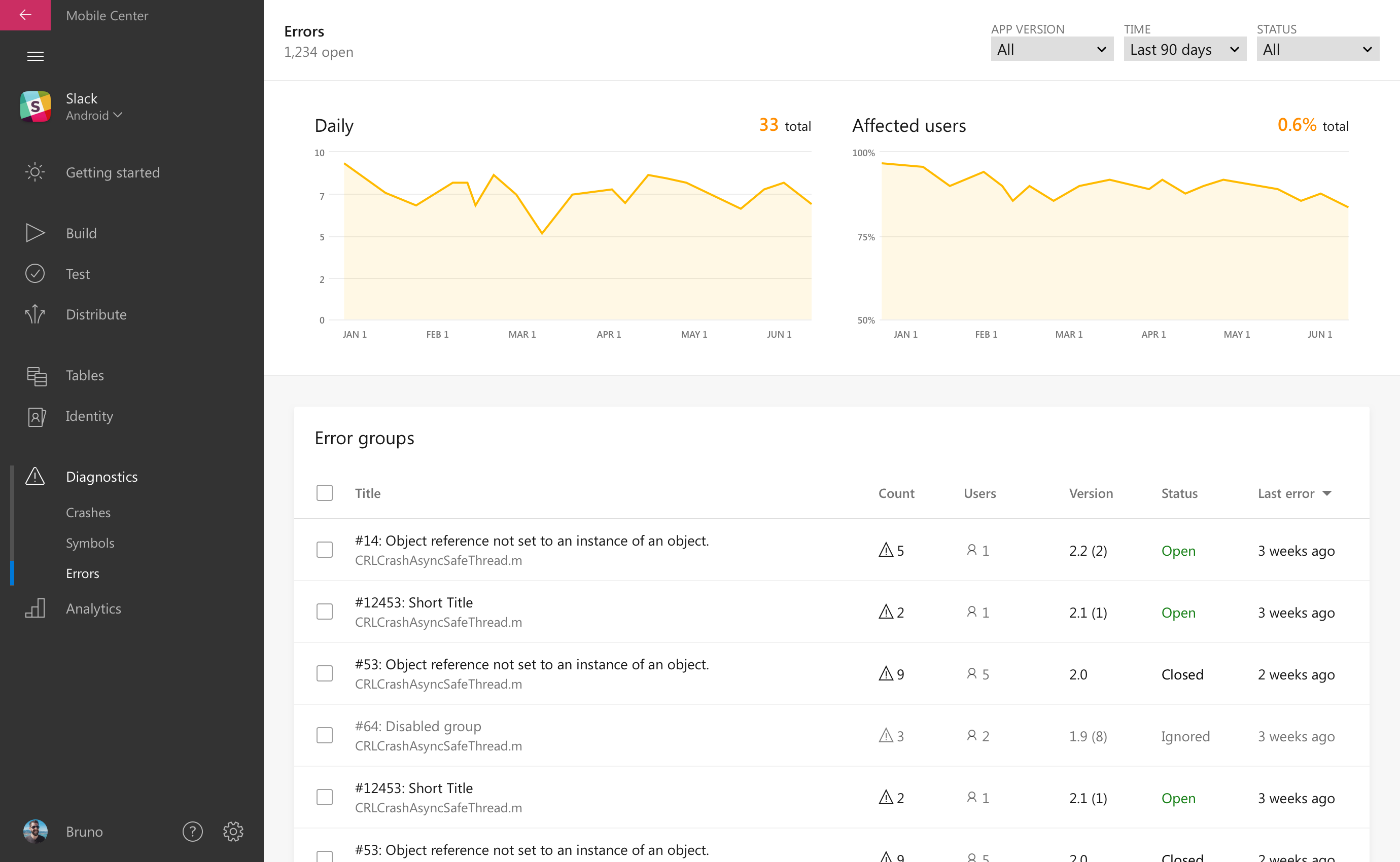1400x862 pixels.
Task: Navigate to Analytics section
Action: tap(93, 608)
